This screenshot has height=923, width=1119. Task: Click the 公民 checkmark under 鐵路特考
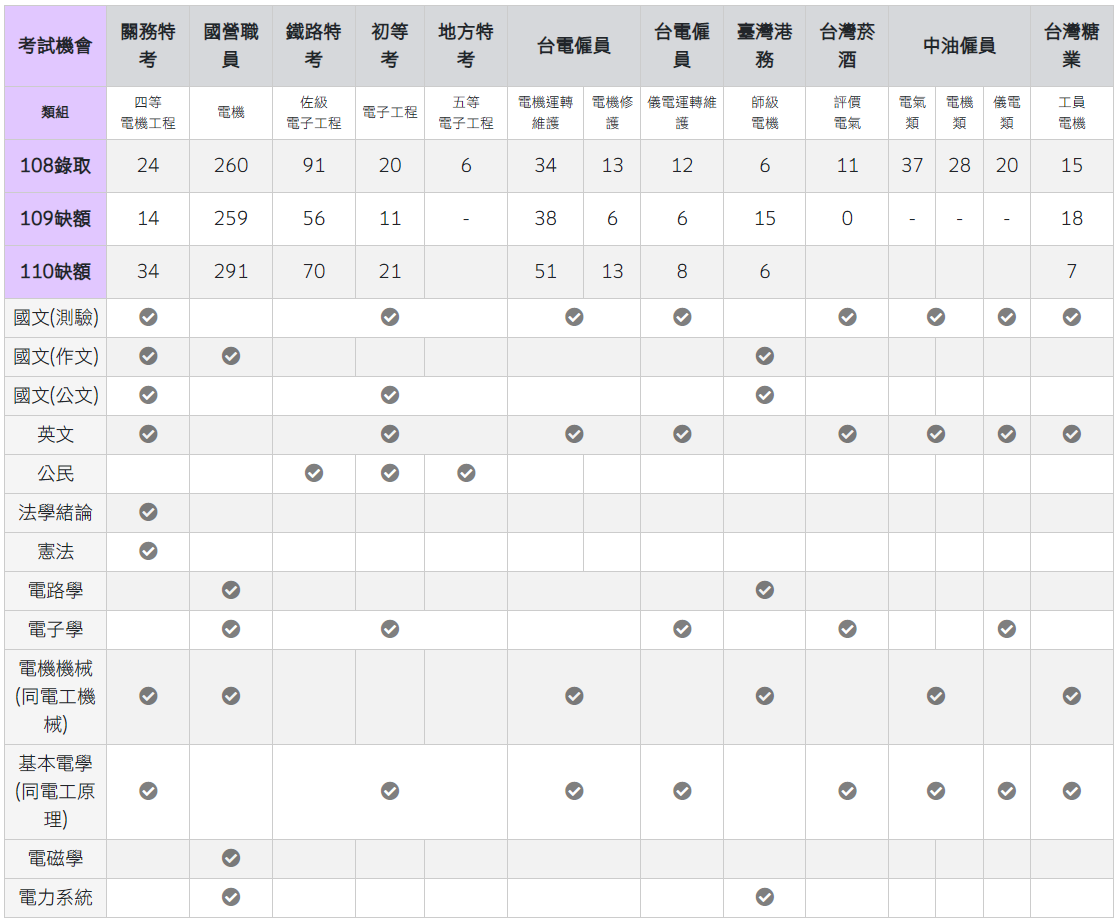pyautogui.click(x=313, y=473)
